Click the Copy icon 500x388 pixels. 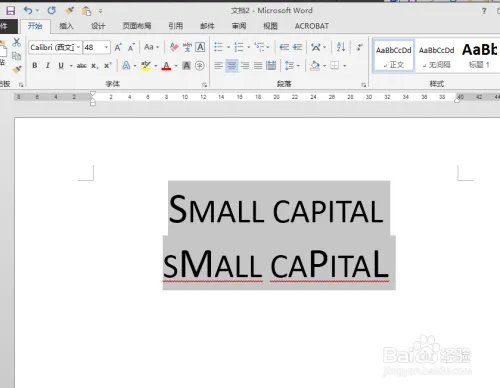tap(16, 56)
